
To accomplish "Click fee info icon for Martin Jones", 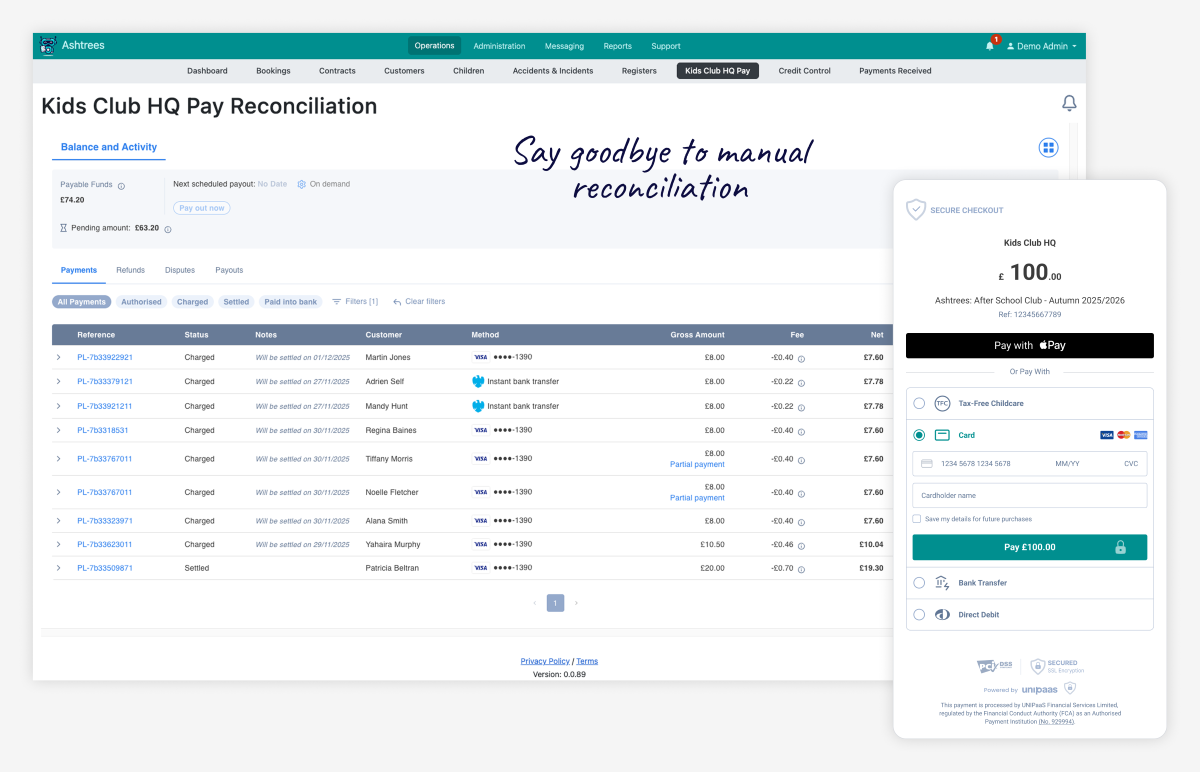I will coord(801,358).
